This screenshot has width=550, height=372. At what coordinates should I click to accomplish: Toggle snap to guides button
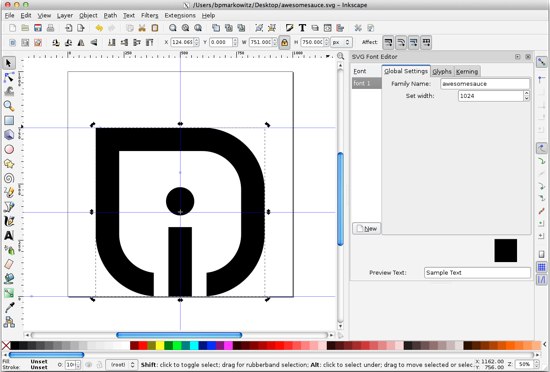[x=542, y=279]
